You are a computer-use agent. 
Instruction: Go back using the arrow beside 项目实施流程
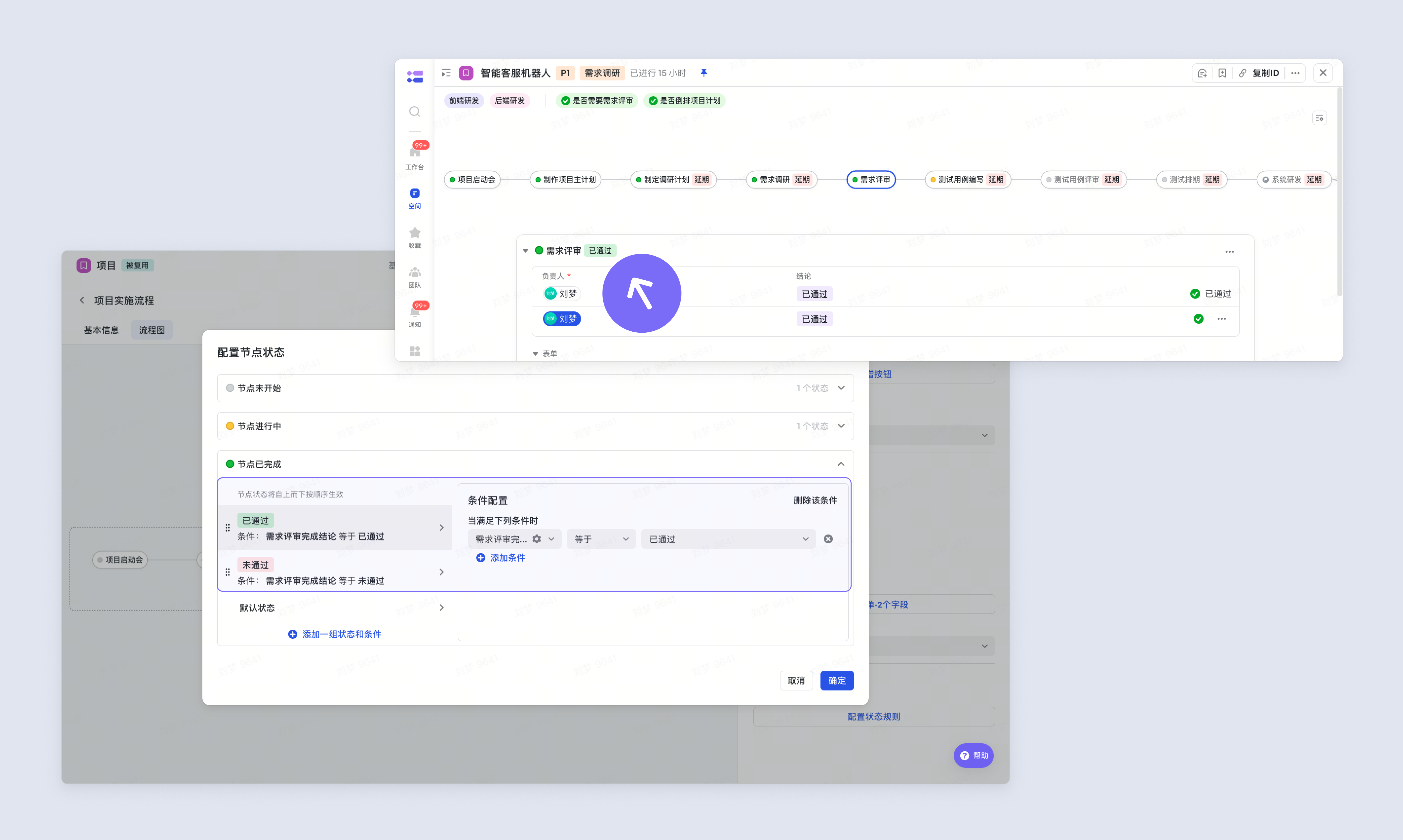point(82,300)
